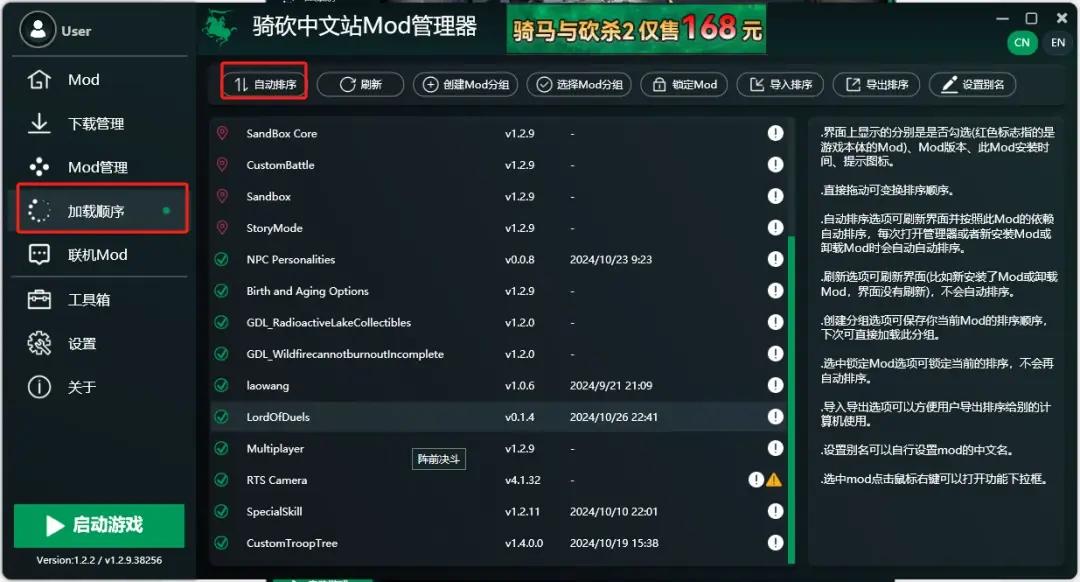Open 联机Mod multiplayer mods
Screen dimensions: 1080x582
pos(99,255)
